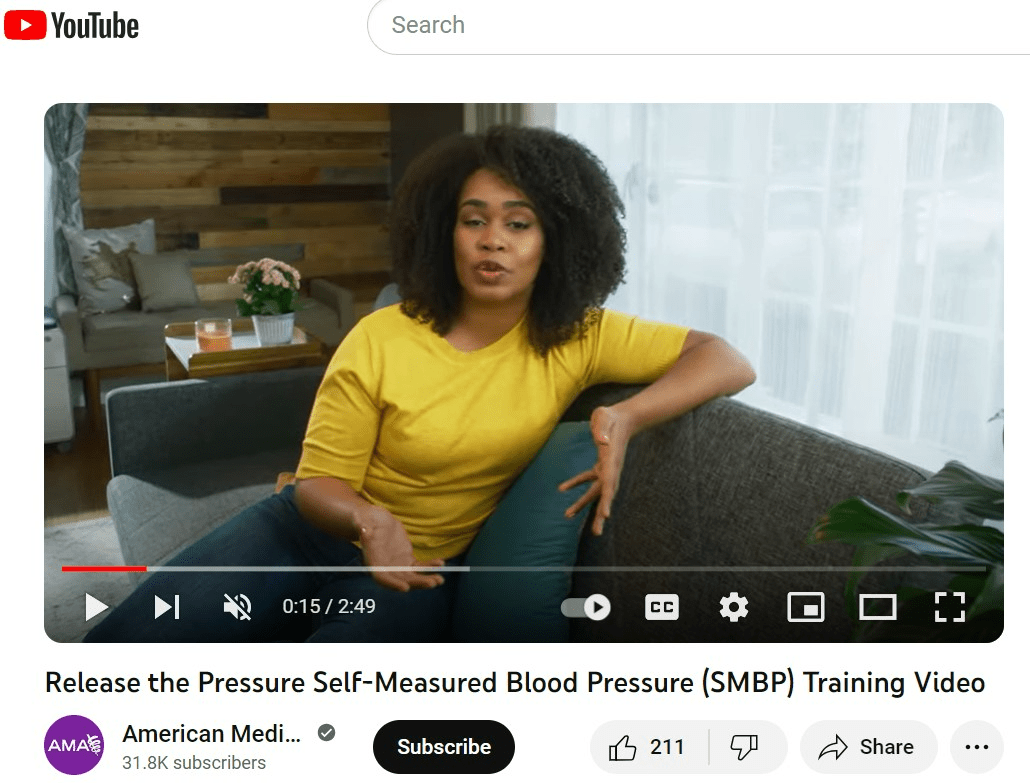
Task: Seek on the red video progress bar
Action: (104, 569)
